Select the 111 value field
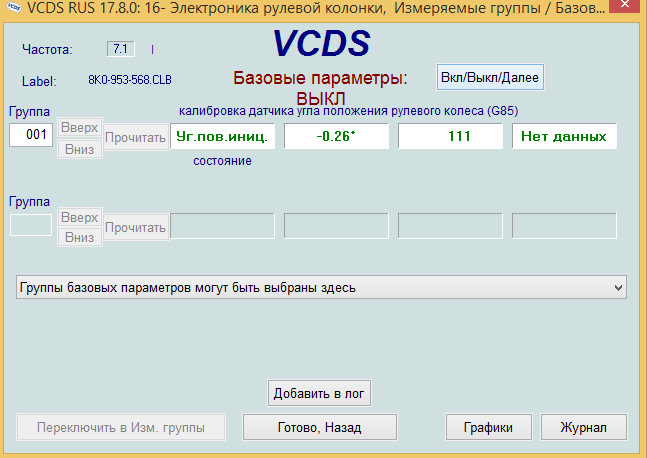The height and width of the screenshot is (458, 647). [450, 136]
